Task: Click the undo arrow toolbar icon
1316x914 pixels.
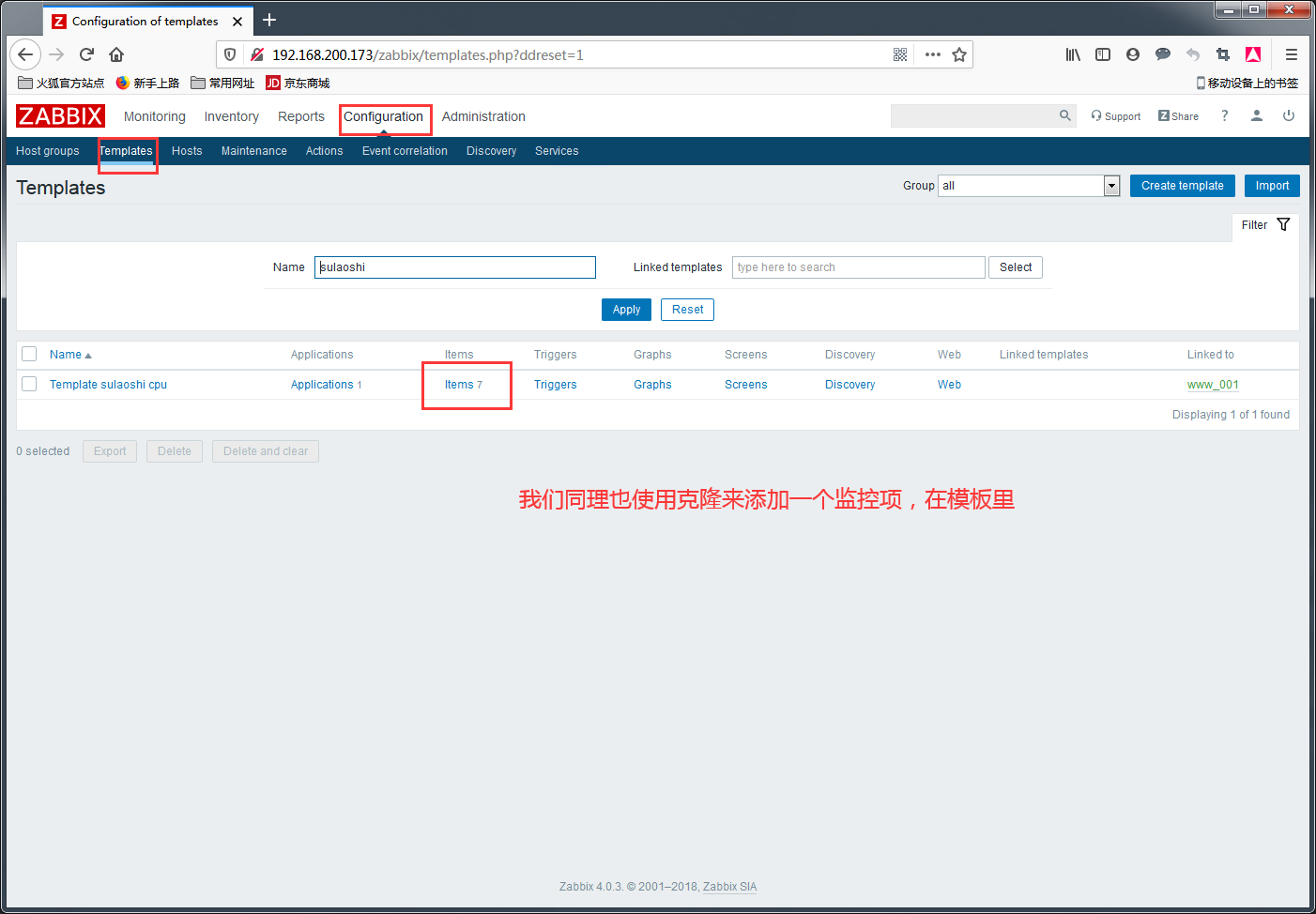Action: coord(1193,54)
